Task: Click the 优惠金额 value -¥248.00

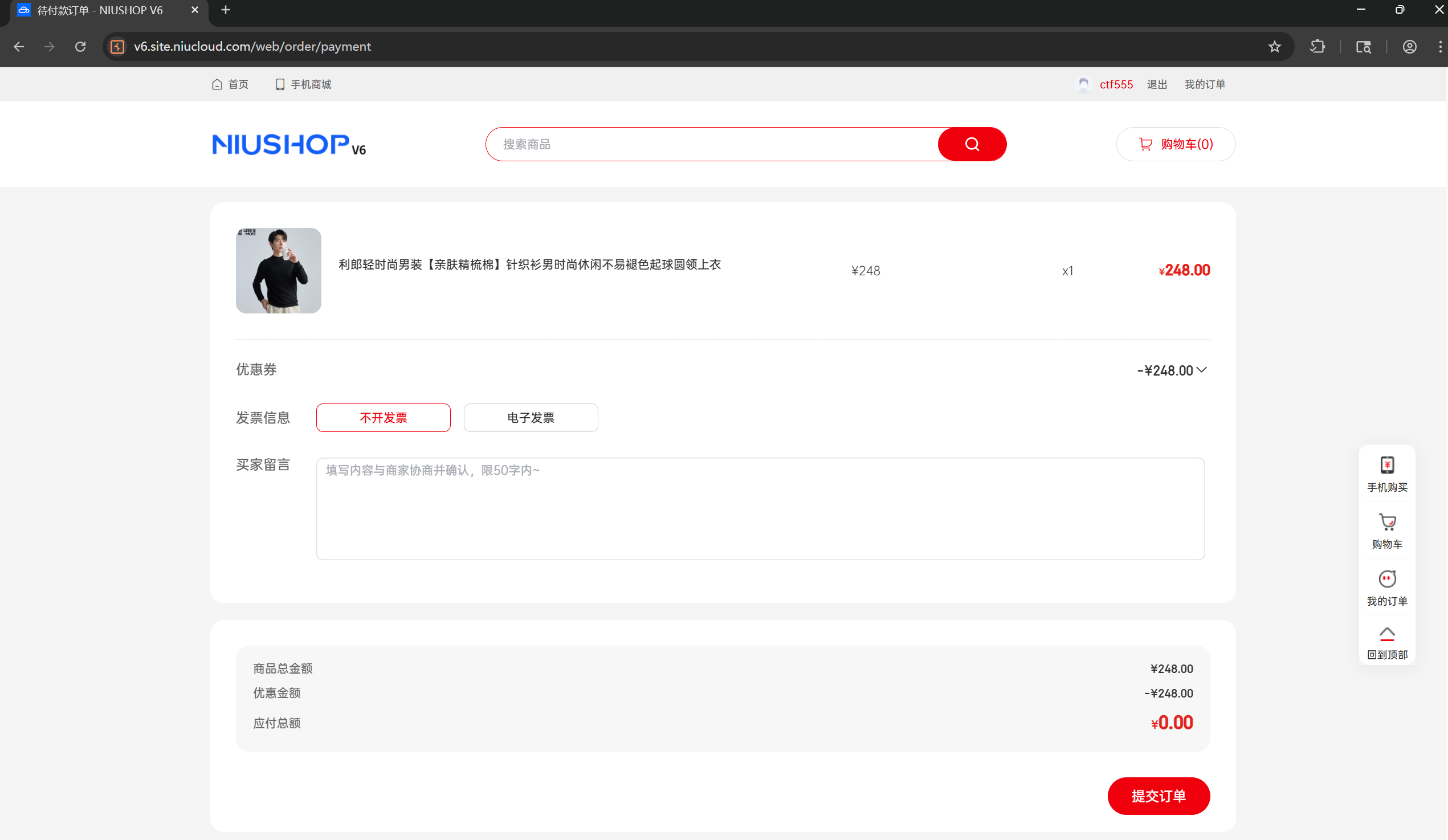Action: [x=1169, y=694]
